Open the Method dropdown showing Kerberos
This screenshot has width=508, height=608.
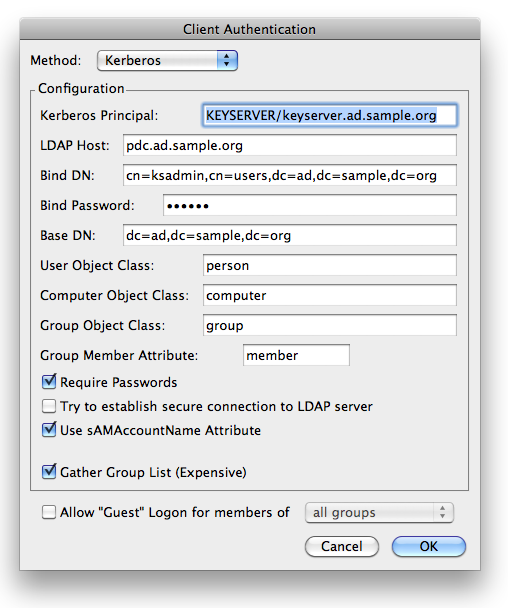coord(167,60)
